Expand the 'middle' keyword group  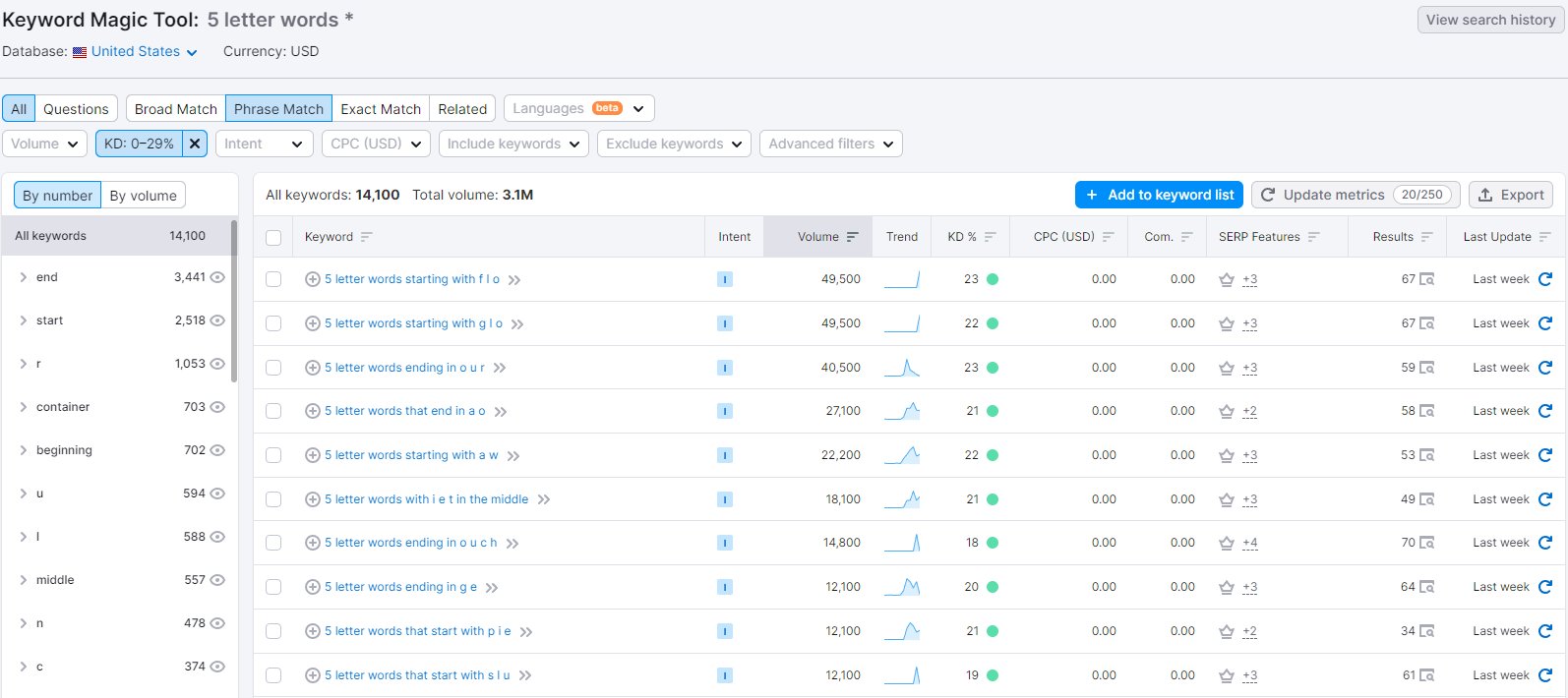pyautogui.click(x=23, y=580)
